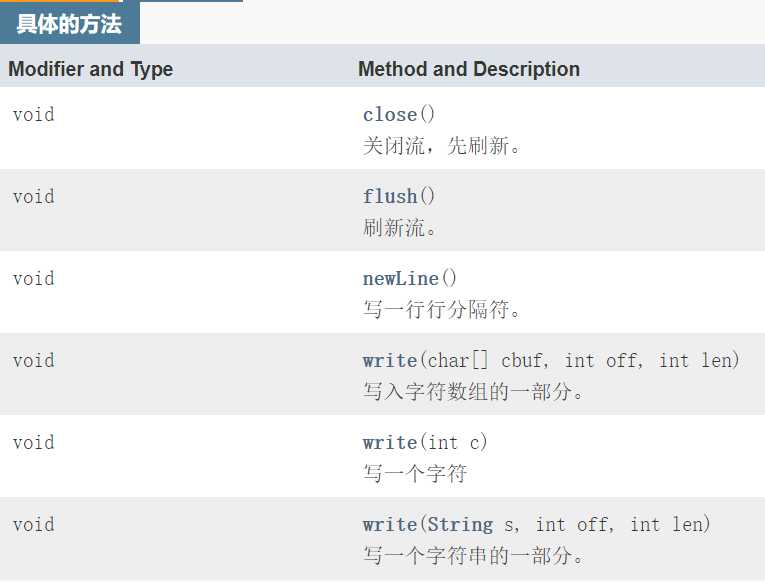Open the write(int c) method link
765x582 pixels.
tap(390, 442)
